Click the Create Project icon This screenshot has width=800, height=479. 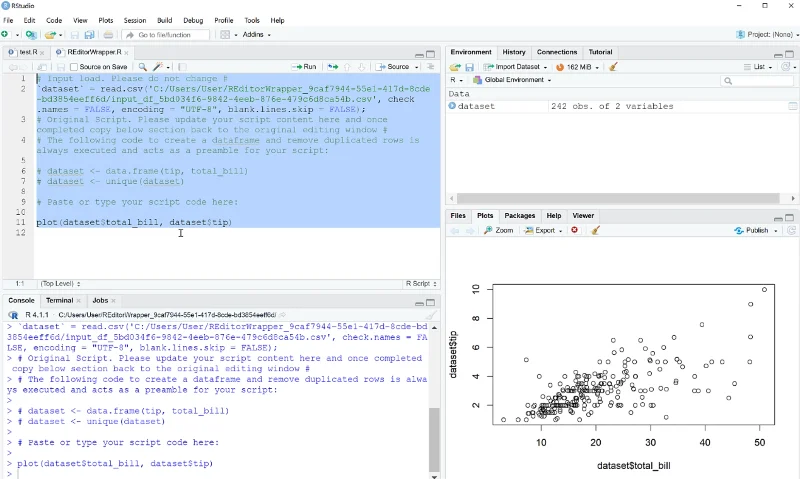31,35
